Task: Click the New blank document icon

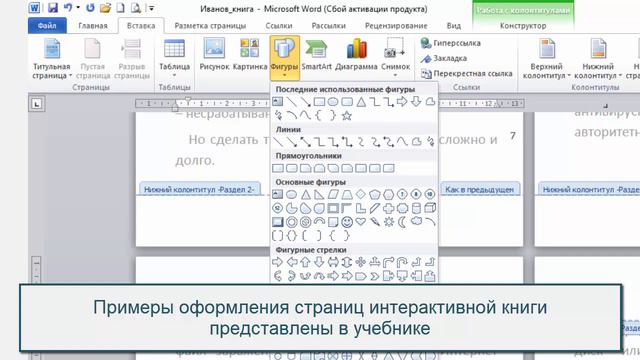Action: [120, 8]
